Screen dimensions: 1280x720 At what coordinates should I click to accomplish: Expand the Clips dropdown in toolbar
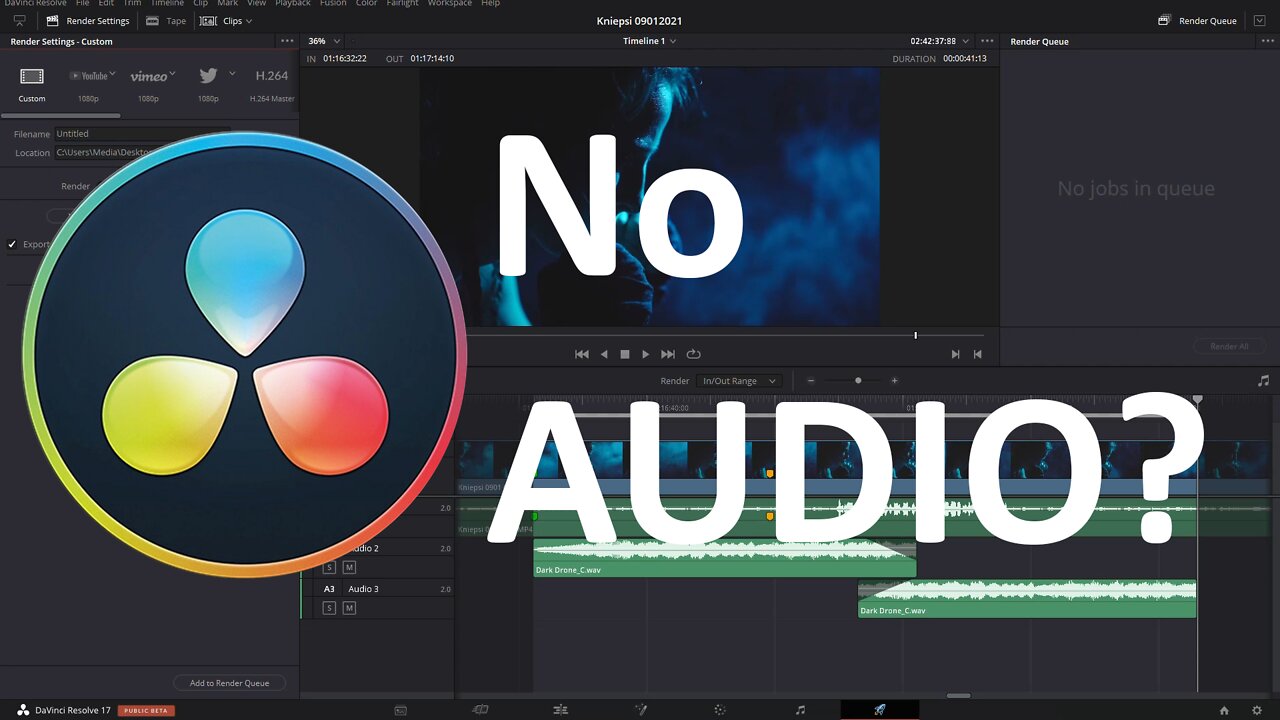click(226, 20)
